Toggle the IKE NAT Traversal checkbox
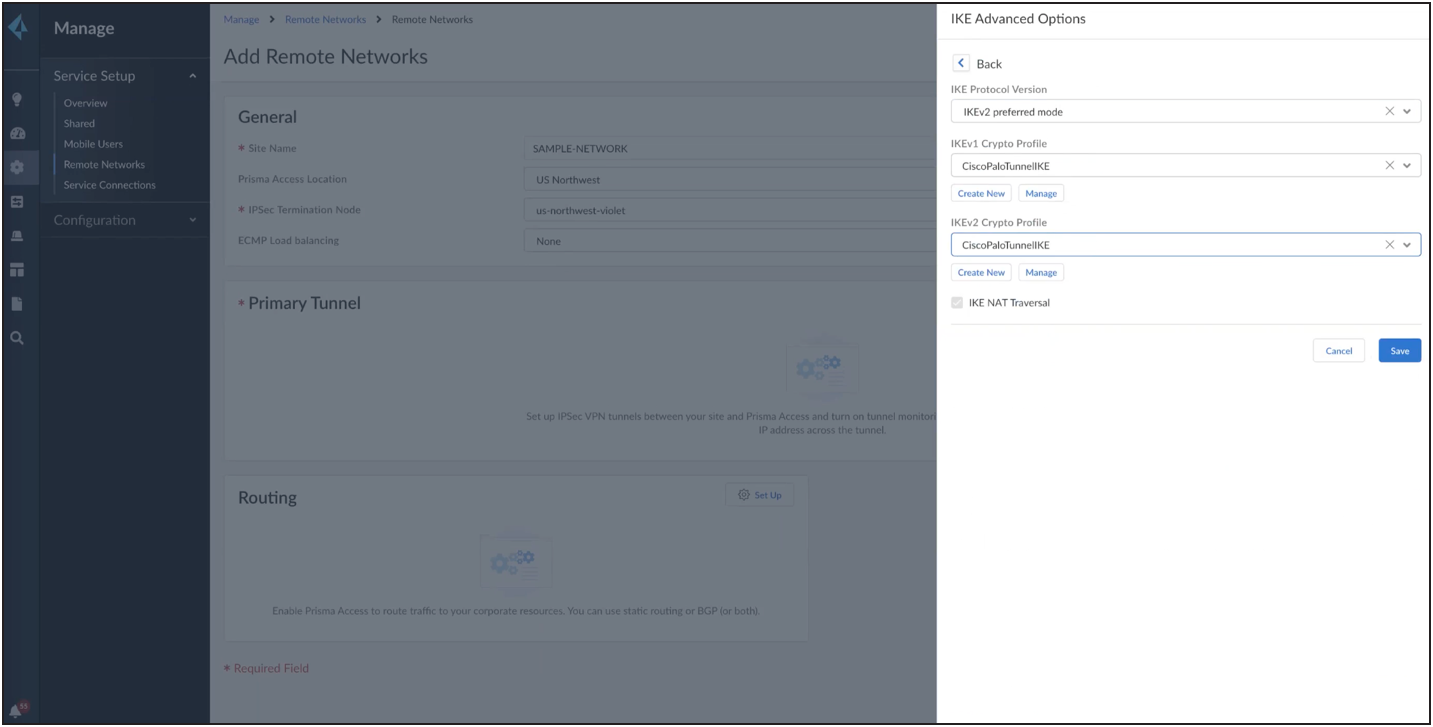1433x727 pixels. (x=957, y=303)
